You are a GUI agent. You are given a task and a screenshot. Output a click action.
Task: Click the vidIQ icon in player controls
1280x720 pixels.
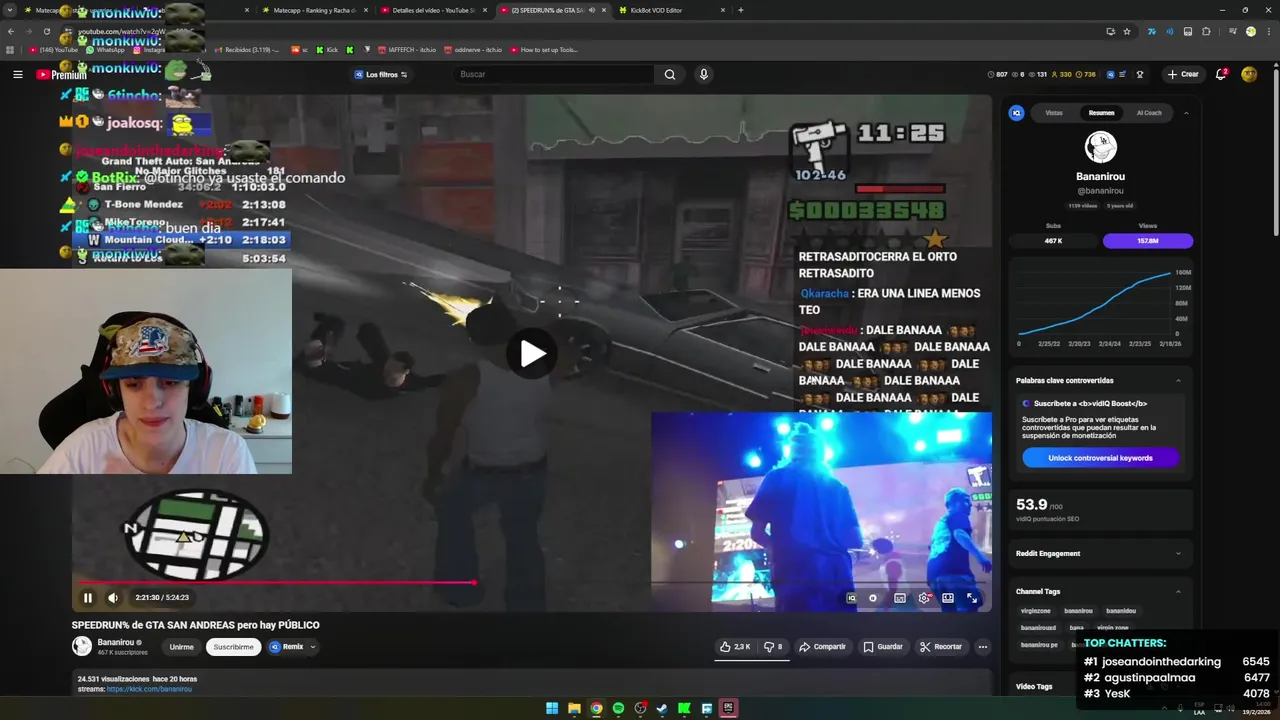pos(851,598)
